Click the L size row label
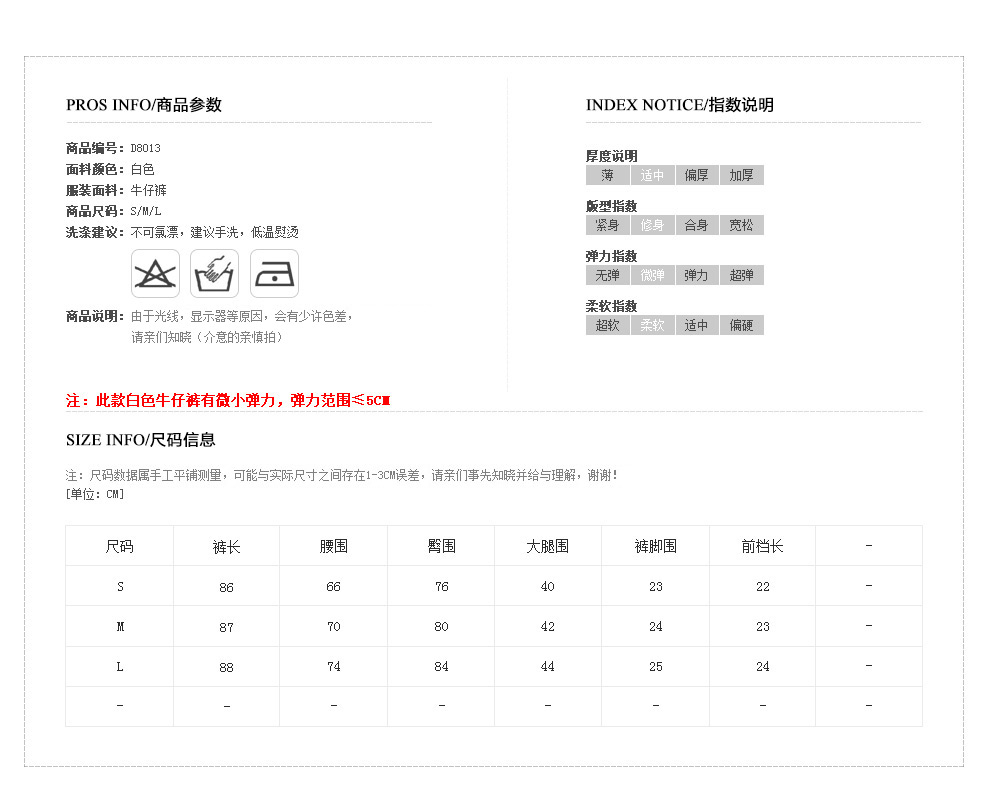The image size is (988, 808). click(120, 667)
